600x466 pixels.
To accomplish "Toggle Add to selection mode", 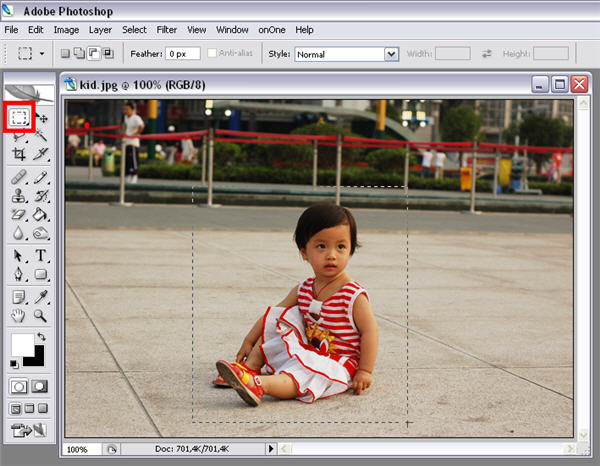I will tap(78, 53).
